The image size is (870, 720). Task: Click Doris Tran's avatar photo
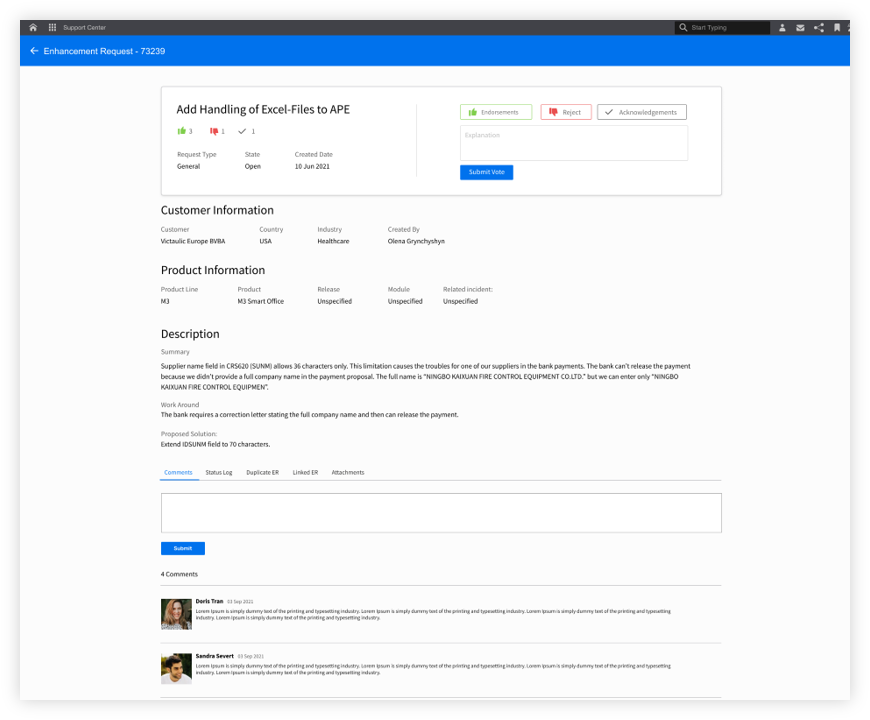(x=176, y=614)
